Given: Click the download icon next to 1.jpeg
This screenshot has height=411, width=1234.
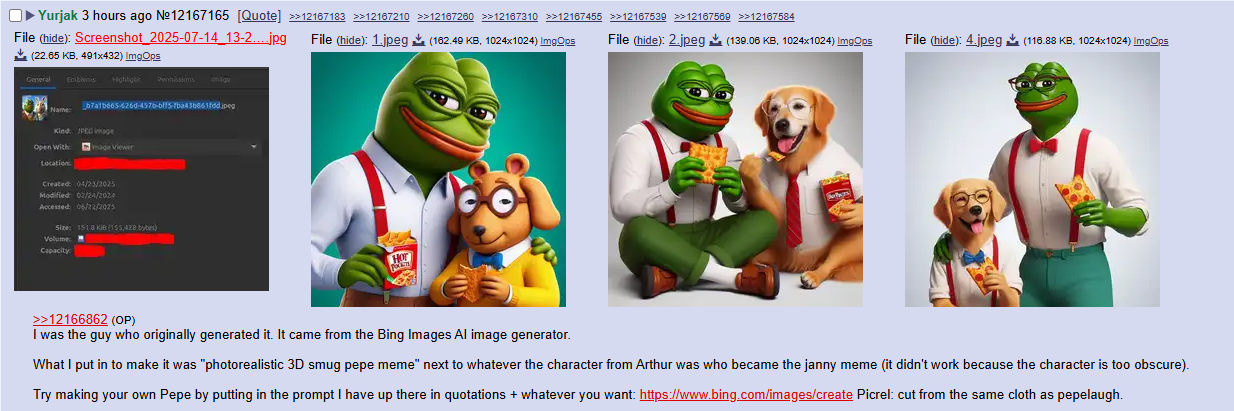Looking at the screenshot, I should point(419,40).
